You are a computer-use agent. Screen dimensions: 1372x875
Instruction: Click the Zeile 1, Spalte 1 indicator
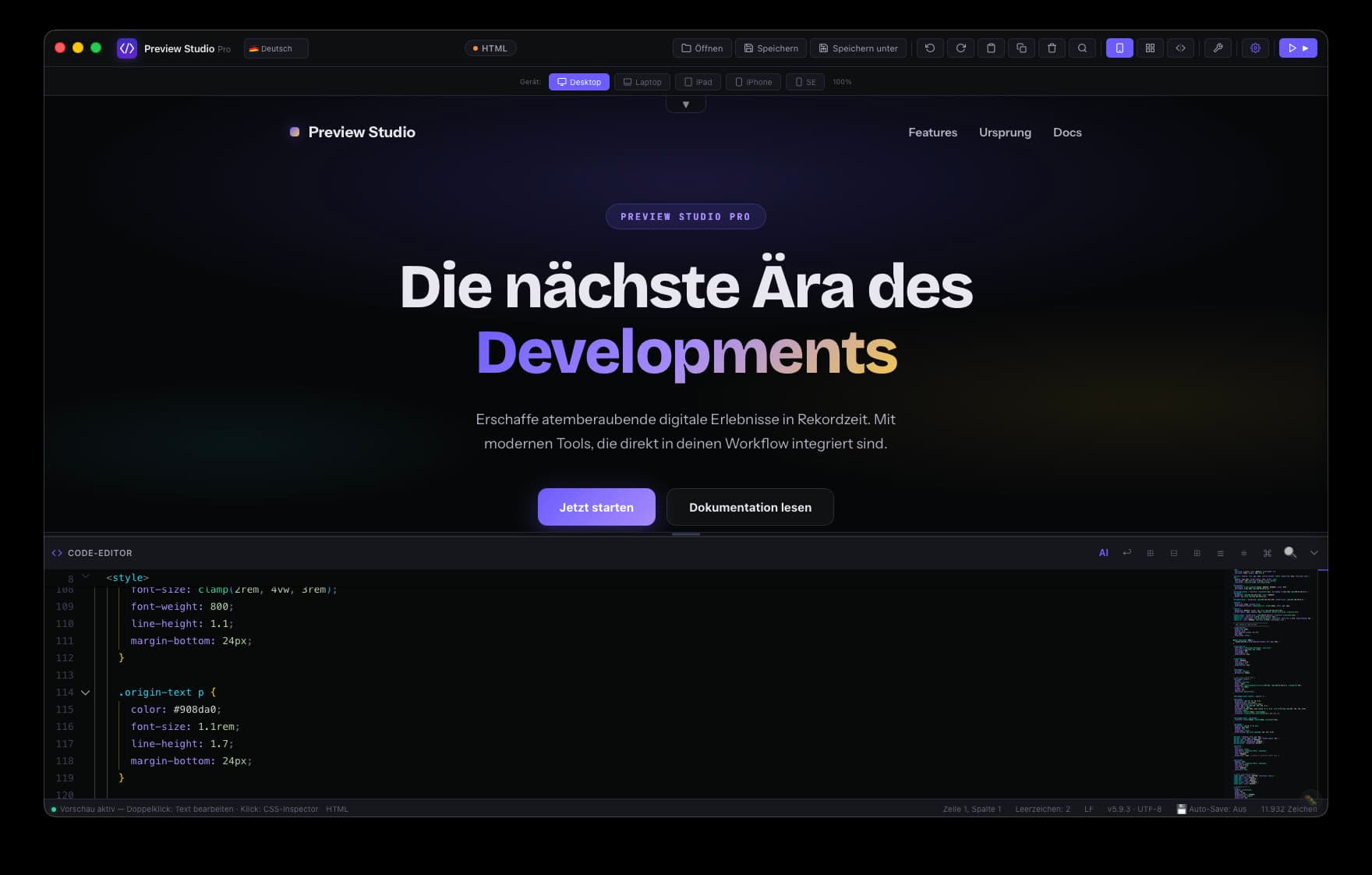click(x=971, y=809)
